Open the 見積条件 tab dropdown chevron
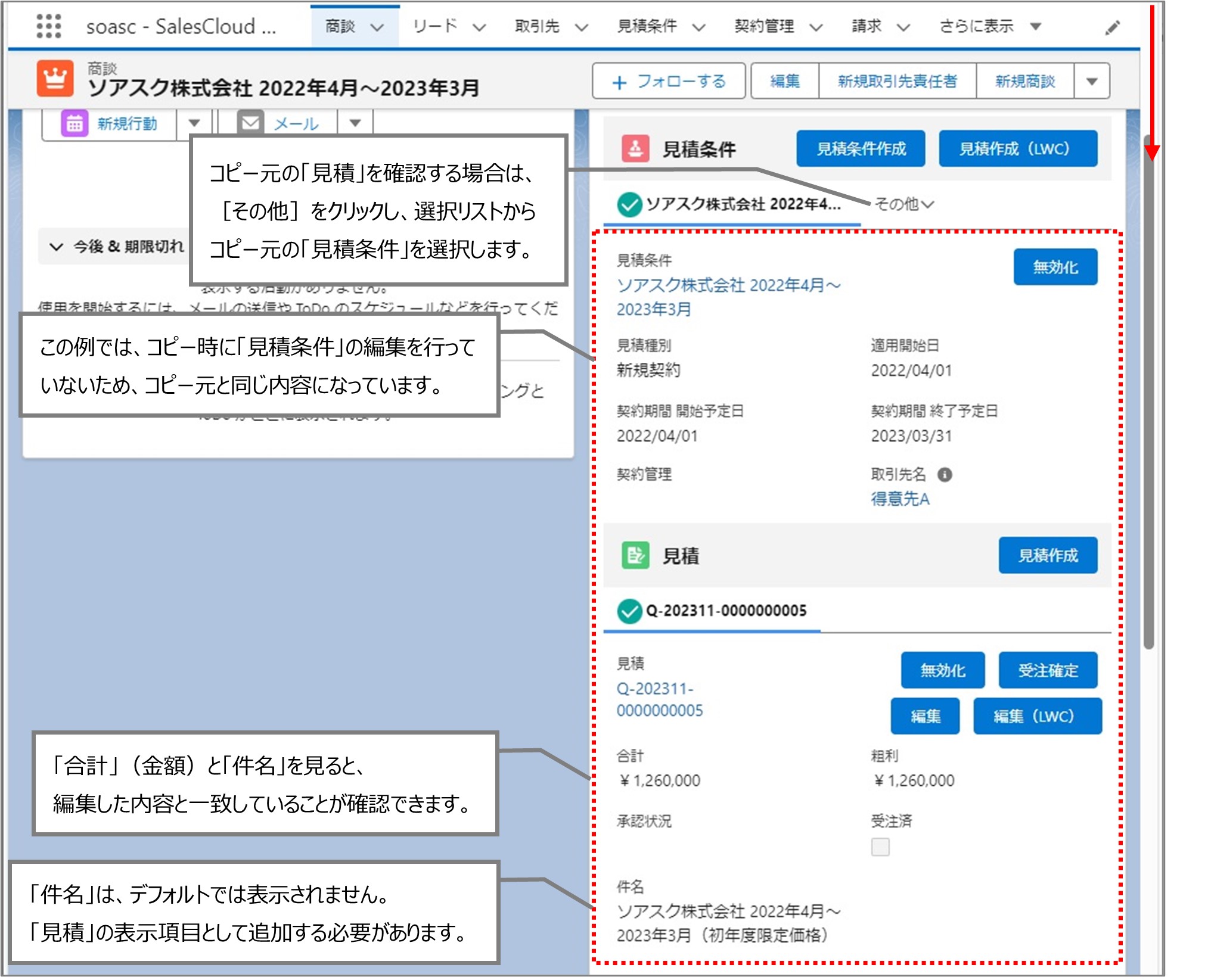1208x980 pixels. pos(699,27)
